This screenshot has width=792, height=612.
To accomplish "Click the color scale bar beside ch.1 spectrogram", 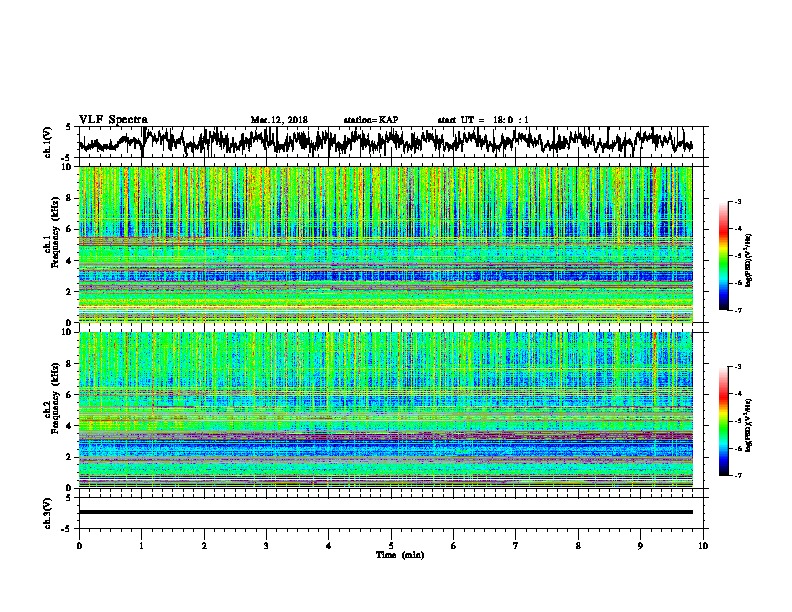I will [723, 256].
